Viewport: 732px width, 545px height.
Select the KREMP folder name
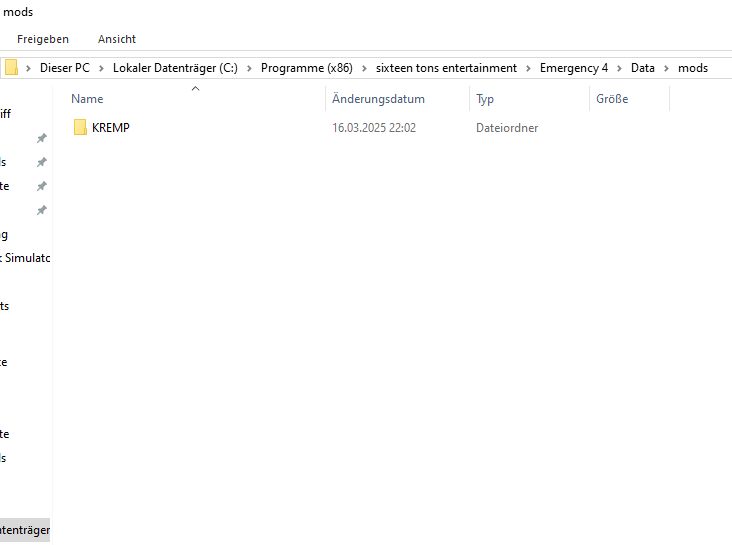(x=111, y=128)
